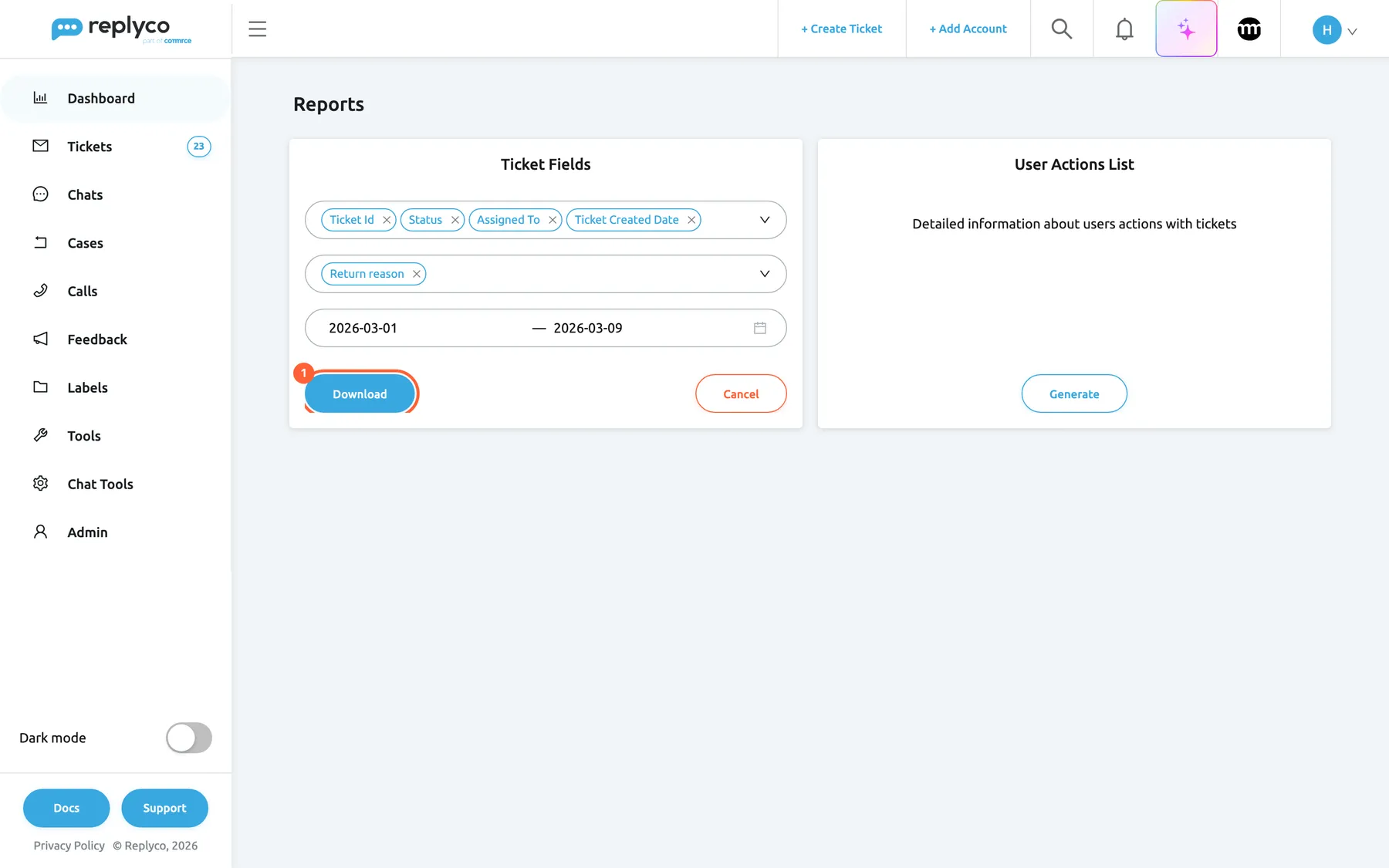Open the hamburger menu icon
This screenshot has height=868, width=1389.
257,29
